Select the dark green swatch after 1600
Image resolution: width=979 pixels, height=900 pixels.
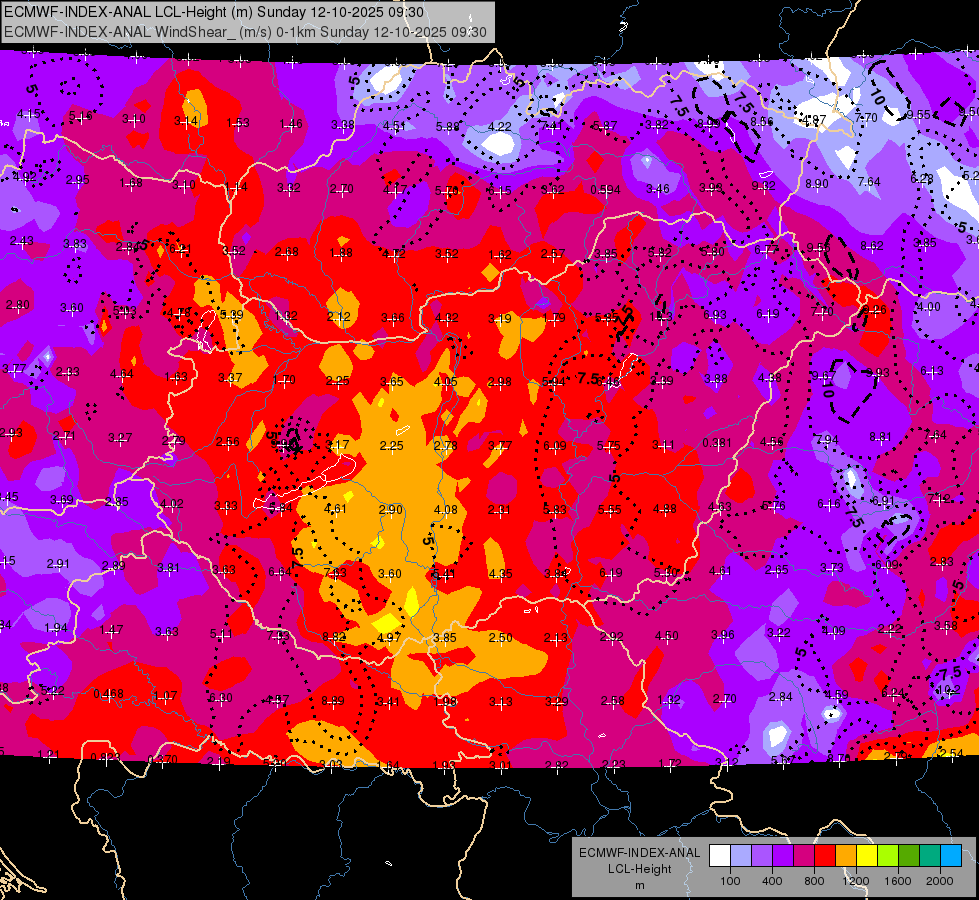909,856
